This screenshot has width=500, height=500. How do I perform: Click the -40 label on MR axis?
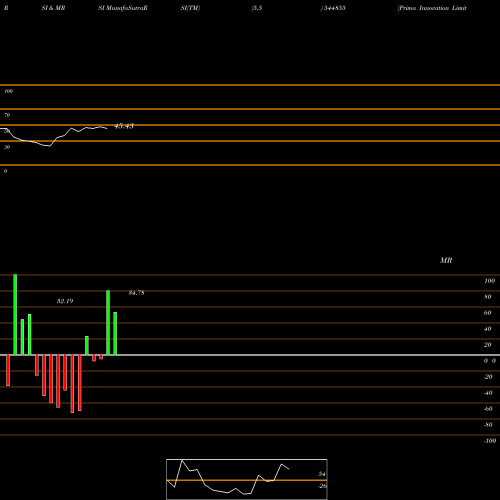[488, 393]
